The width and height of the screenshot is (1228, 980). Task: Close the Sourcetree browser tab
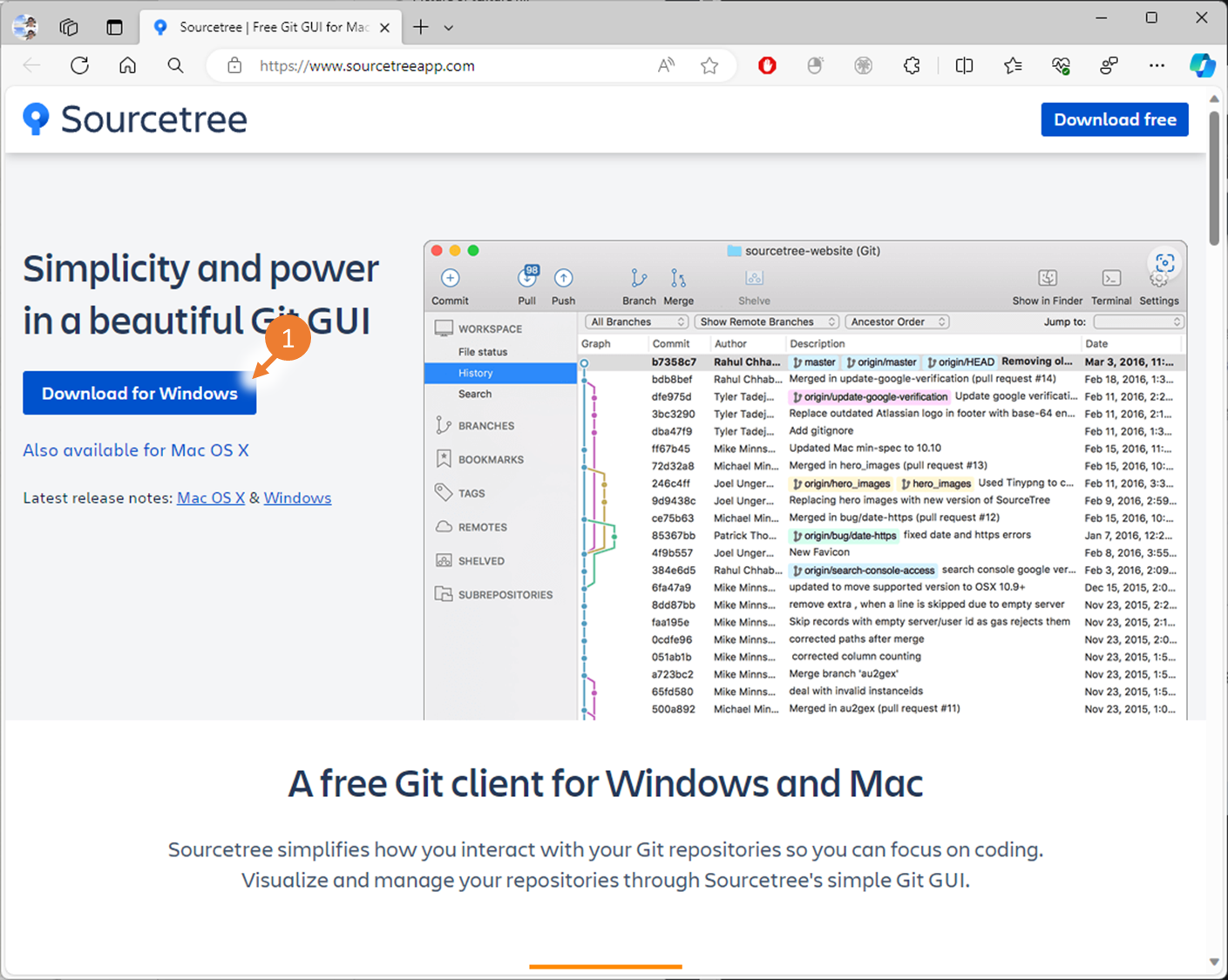[384, 28]
